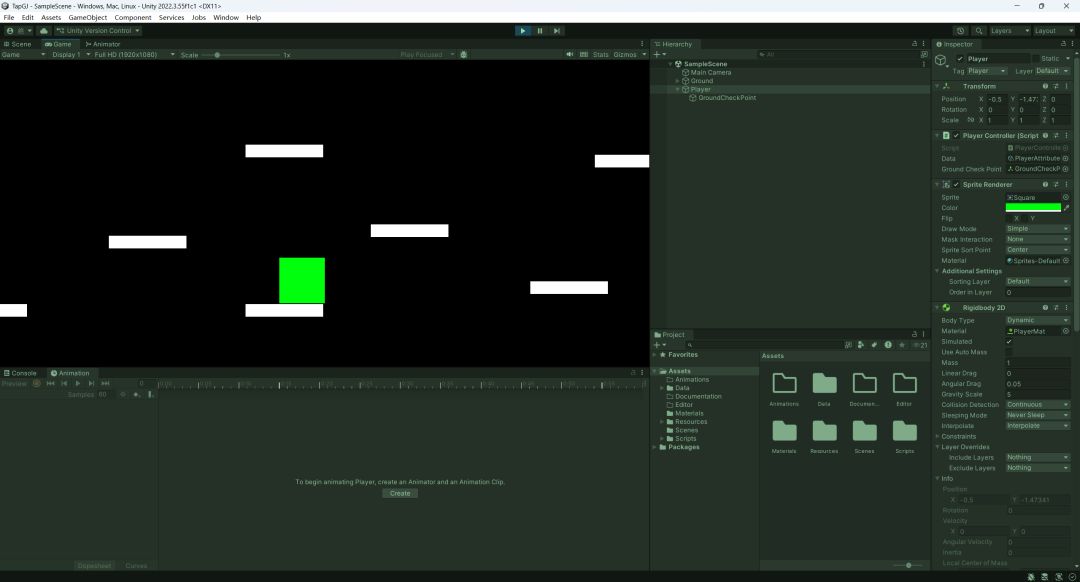Screen dimensions: 1080x582
Task: Expand the Ground object in Hierarchy
Action: 678,81
